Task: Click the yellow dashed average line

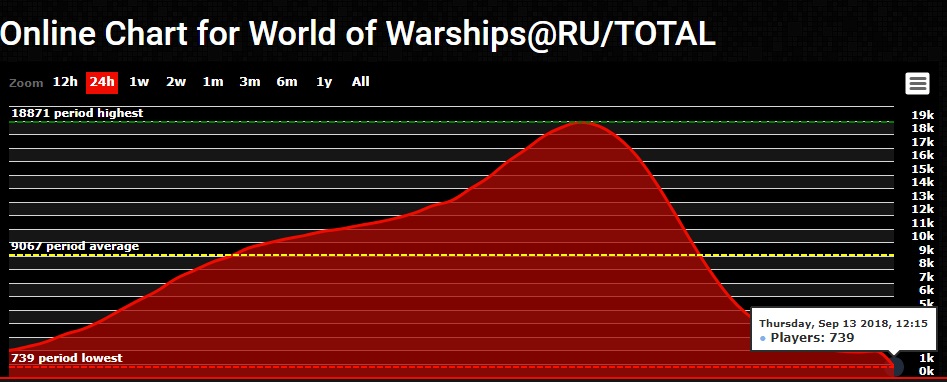Action: 451,255
